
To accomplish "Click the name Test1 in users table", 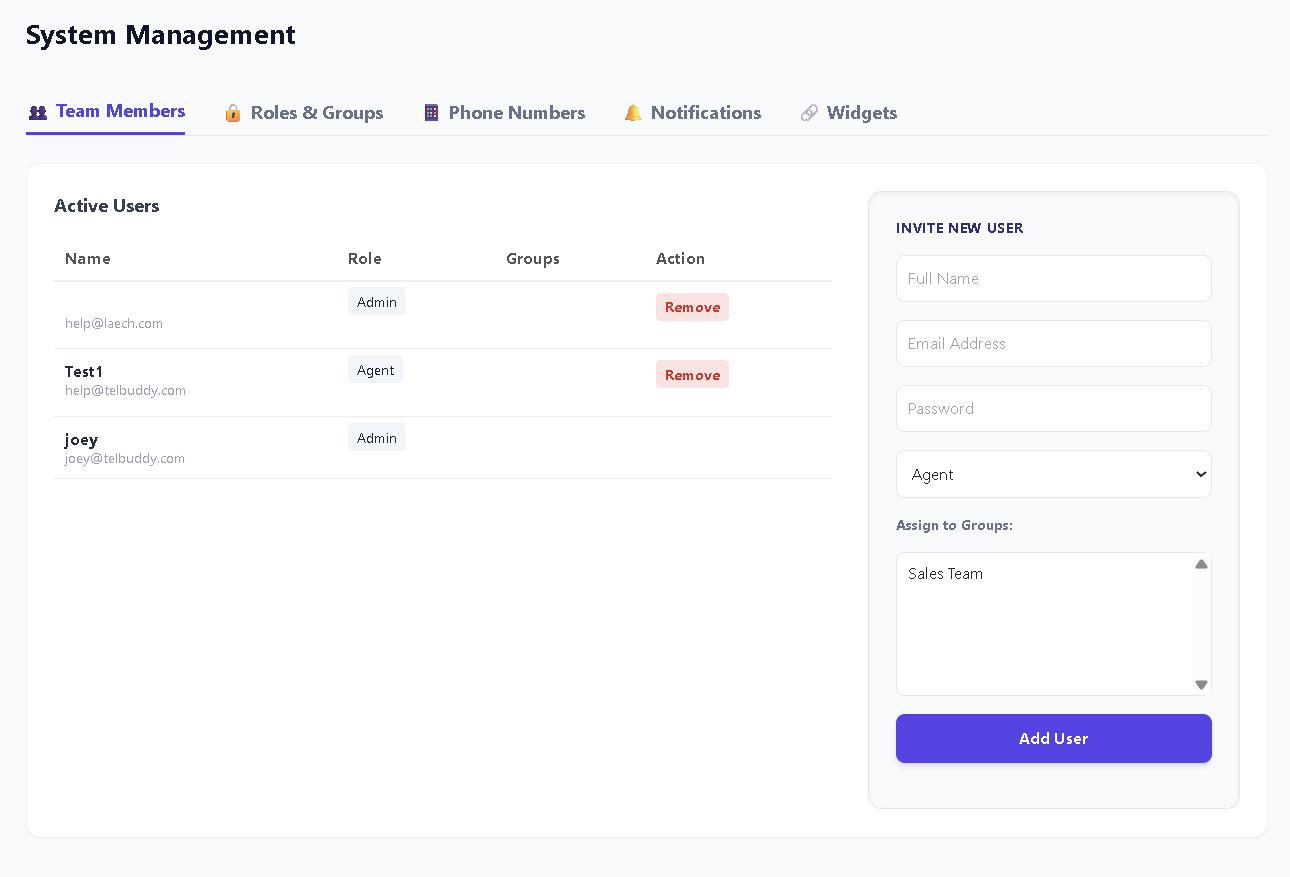I will pos(84,372).
